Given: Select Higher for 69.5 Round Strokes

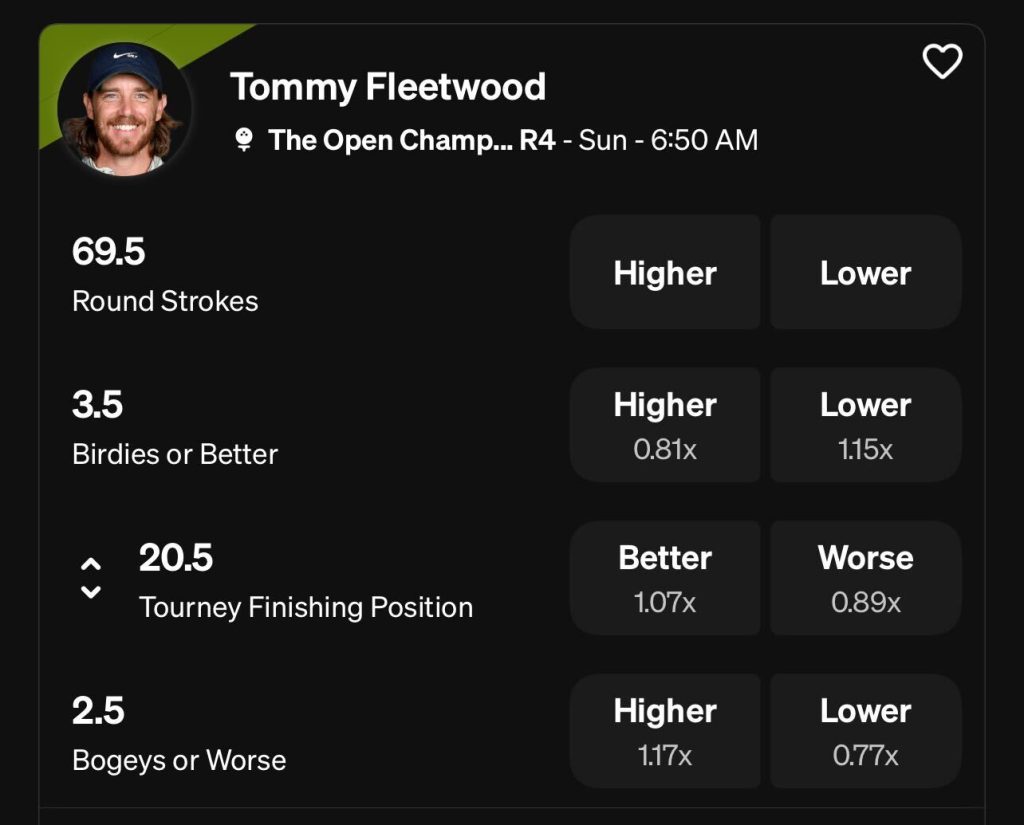Looking at the screenshot, I should tap(665, 272).
